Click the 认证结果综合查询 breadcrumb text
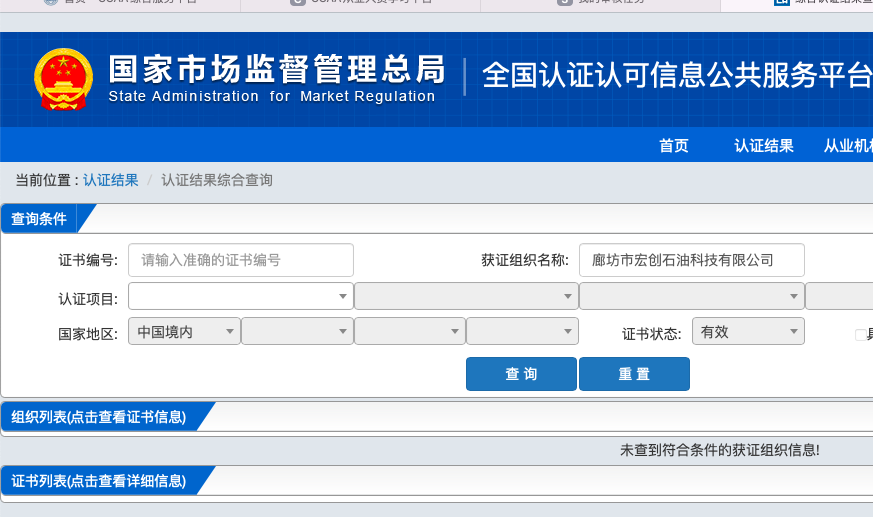The height and width of the screenshot is (517, 873). click(217, 180)
